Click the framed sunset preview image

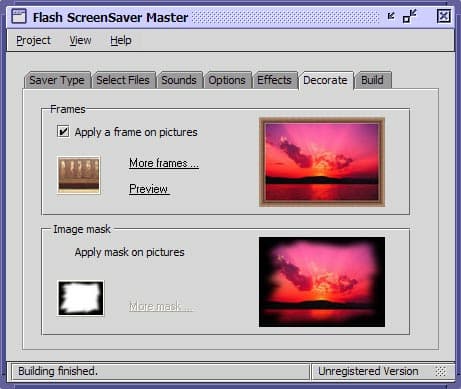tap(322, 162)
